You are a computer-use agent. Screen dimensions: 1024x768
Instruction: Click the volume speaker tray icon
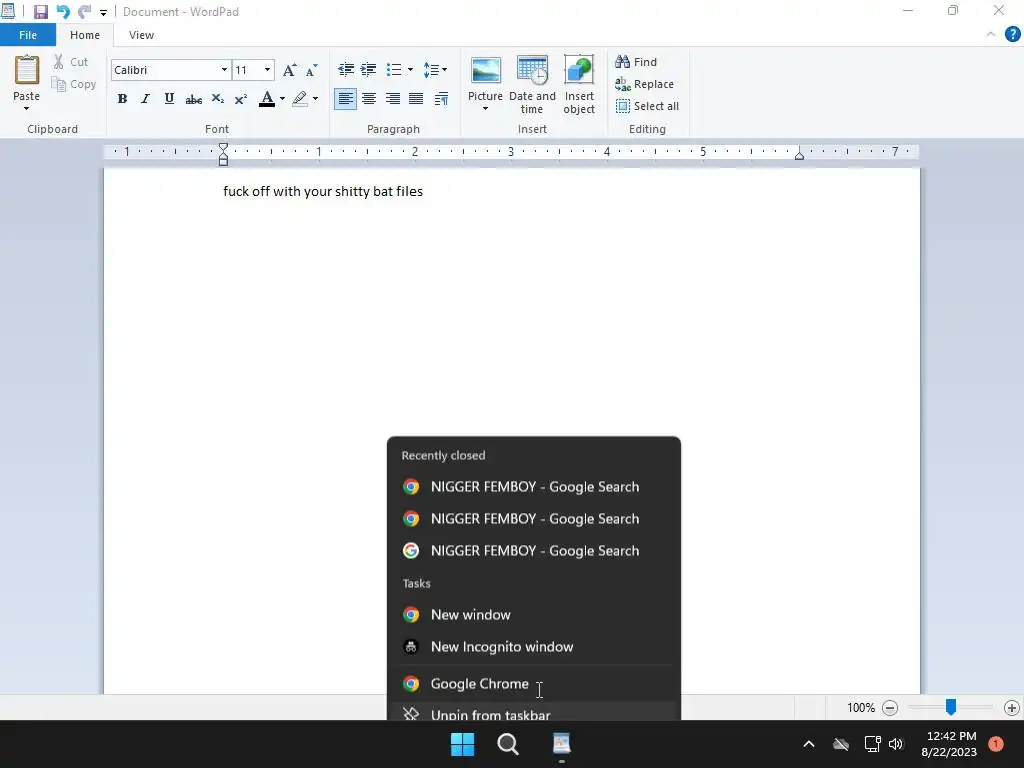896,744
